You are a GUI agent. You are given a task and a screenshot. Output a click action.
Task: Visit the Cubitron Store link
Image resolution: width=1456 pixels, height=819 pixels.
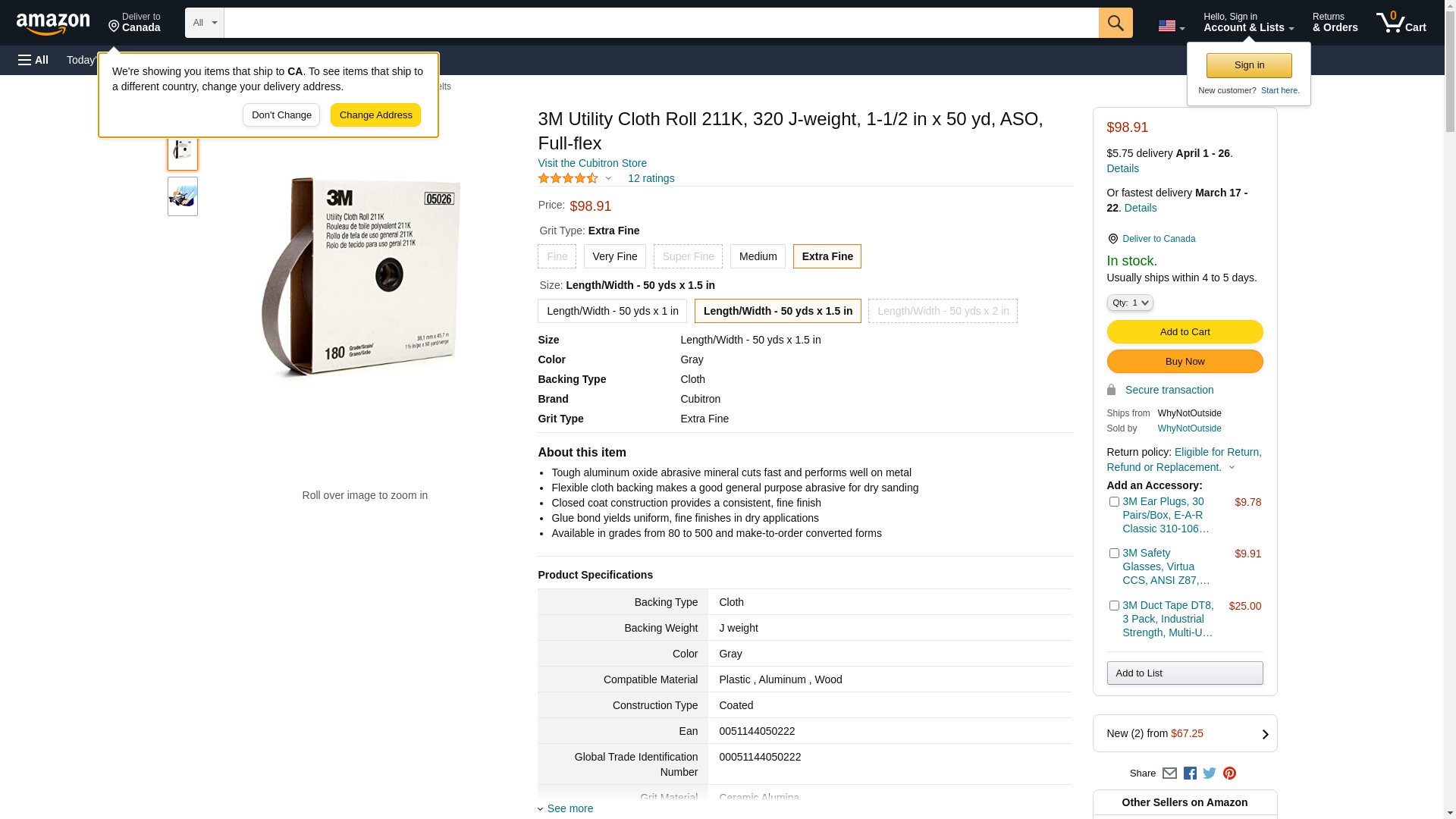click(592, 163)
